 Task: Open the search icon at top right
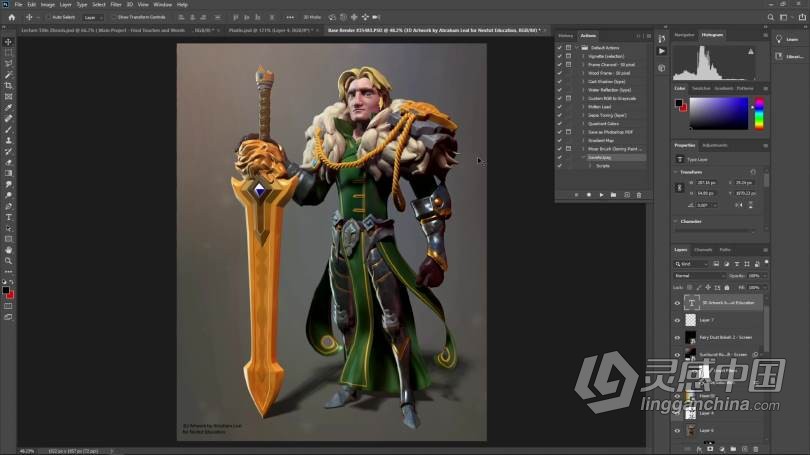770,17
